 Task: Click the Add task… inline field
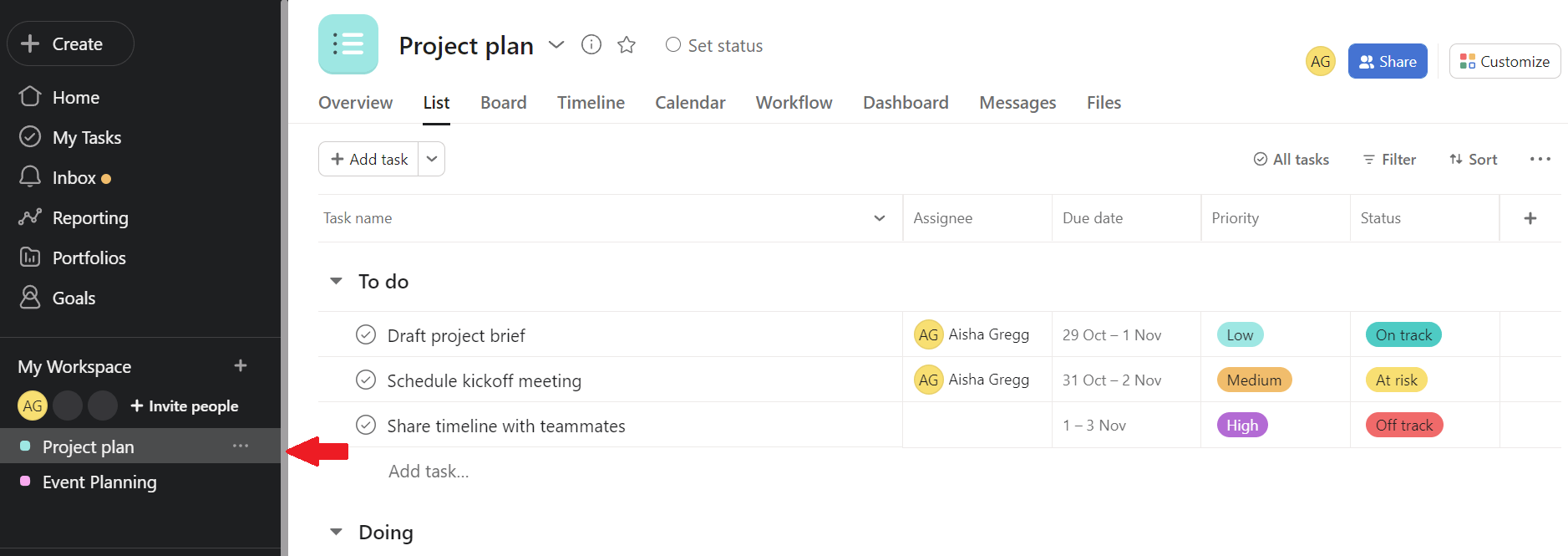pos(429,472)
